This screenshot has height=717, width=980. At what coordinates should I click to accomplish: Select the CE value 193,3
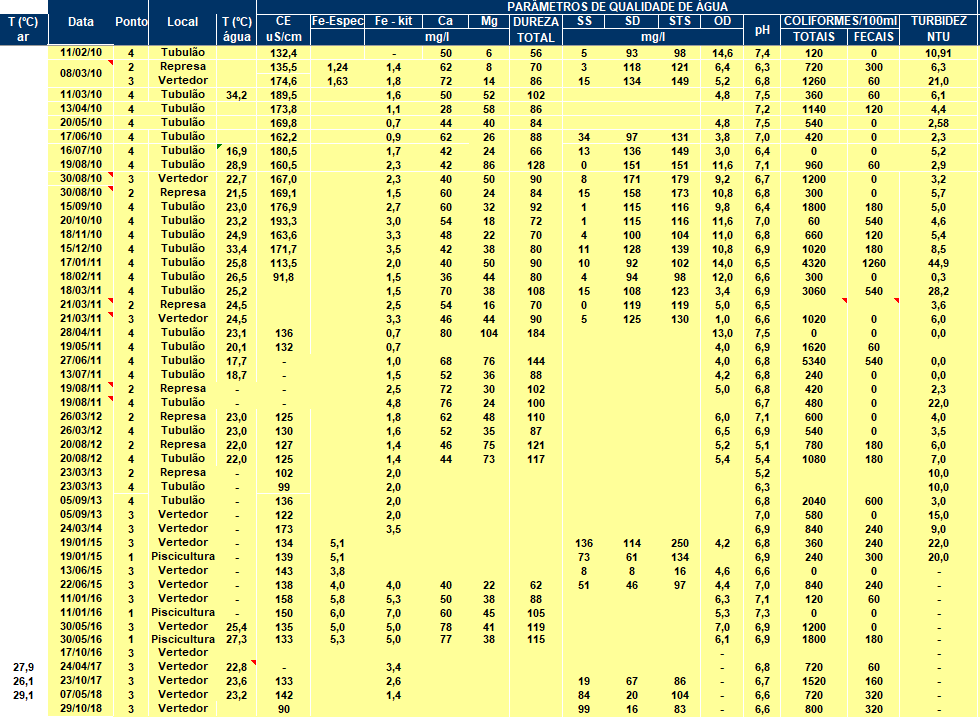[283, 220]
